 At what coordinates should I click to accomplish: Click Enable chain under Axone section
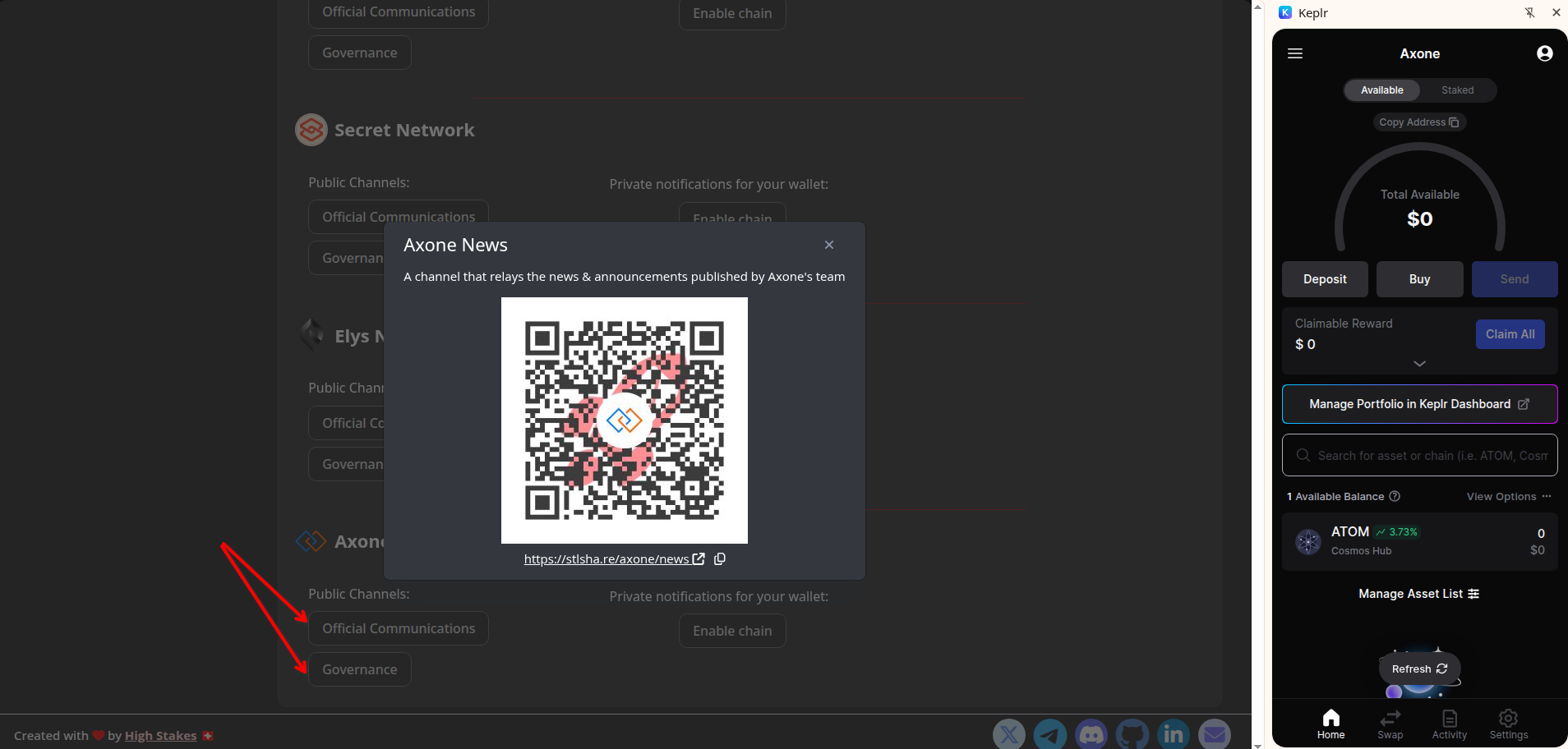732,631
